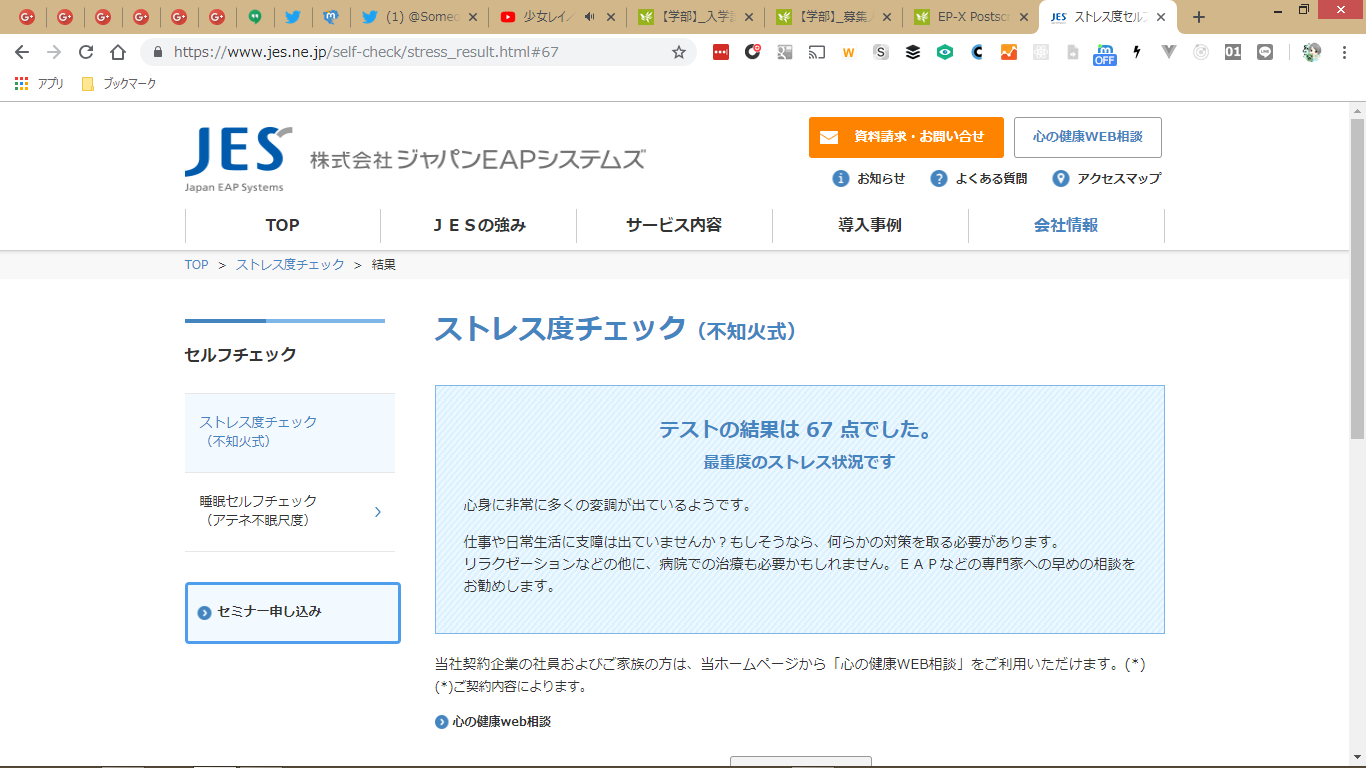Select the サービス内容 navigation menu
Image resolution: width=1366 pixels, height=768 pixels.
674,225
